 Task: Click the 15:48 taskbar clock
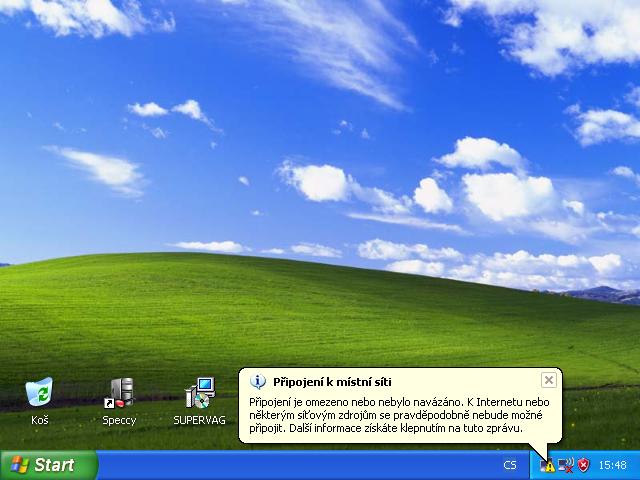[x=612, y=465]
